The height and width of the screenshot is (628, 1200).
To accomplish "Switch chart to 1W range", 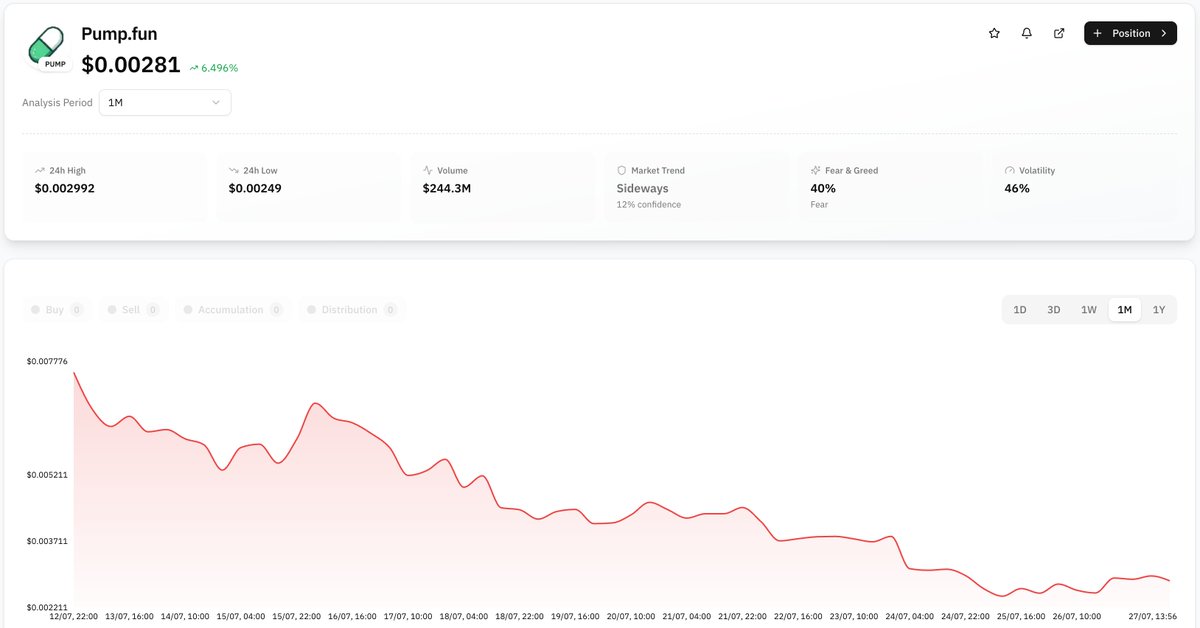I will tap(1089, 310).
